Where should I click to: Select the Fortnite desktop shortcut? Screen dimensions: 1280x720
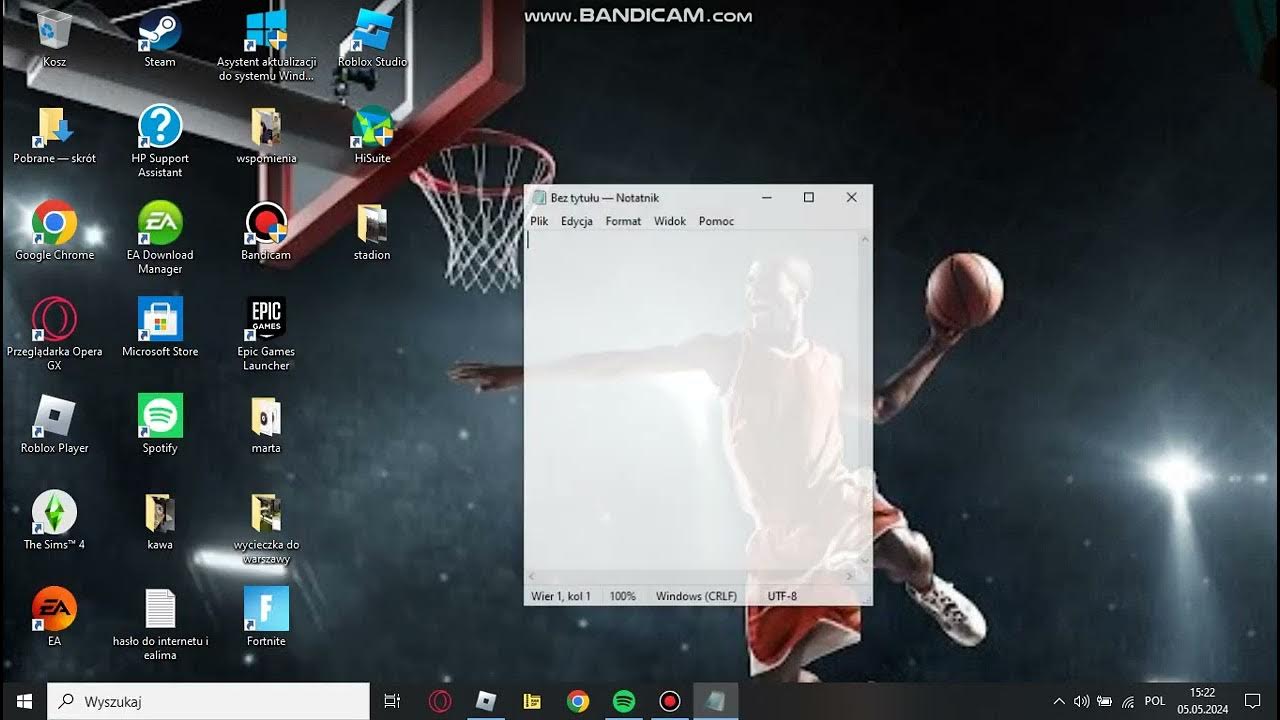coord(266,617)
